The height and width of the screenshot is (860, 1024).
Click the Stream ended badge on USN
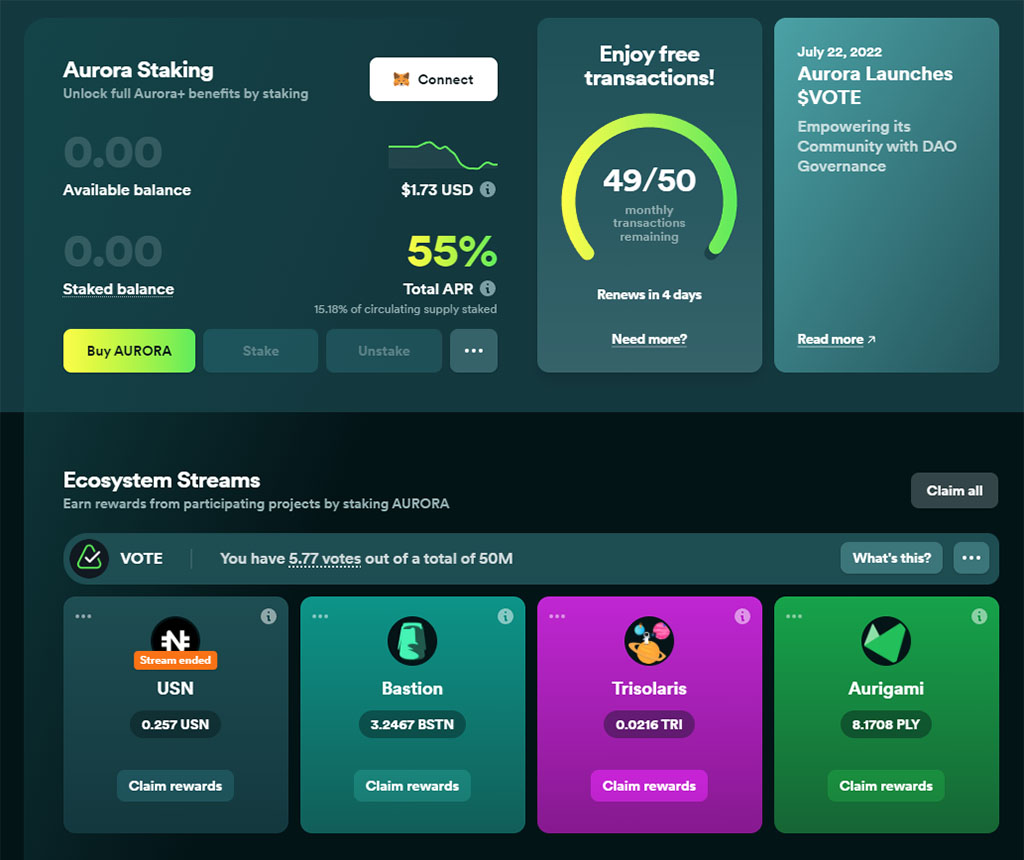175,660
